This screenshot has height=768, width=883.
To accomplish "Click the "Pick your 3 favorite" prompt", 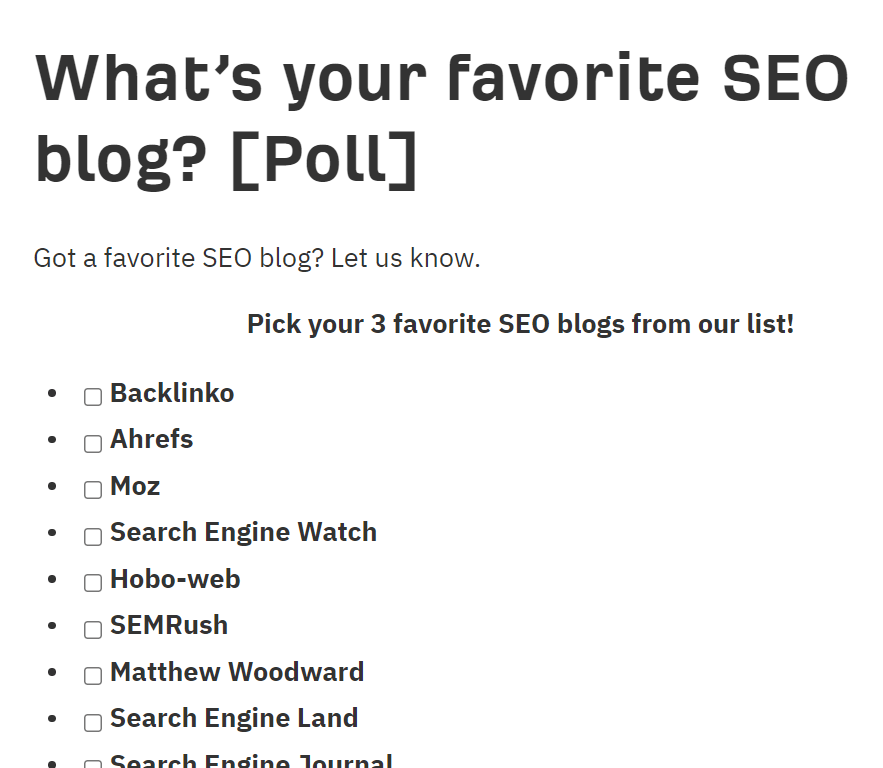I will (x=521, y=324).
